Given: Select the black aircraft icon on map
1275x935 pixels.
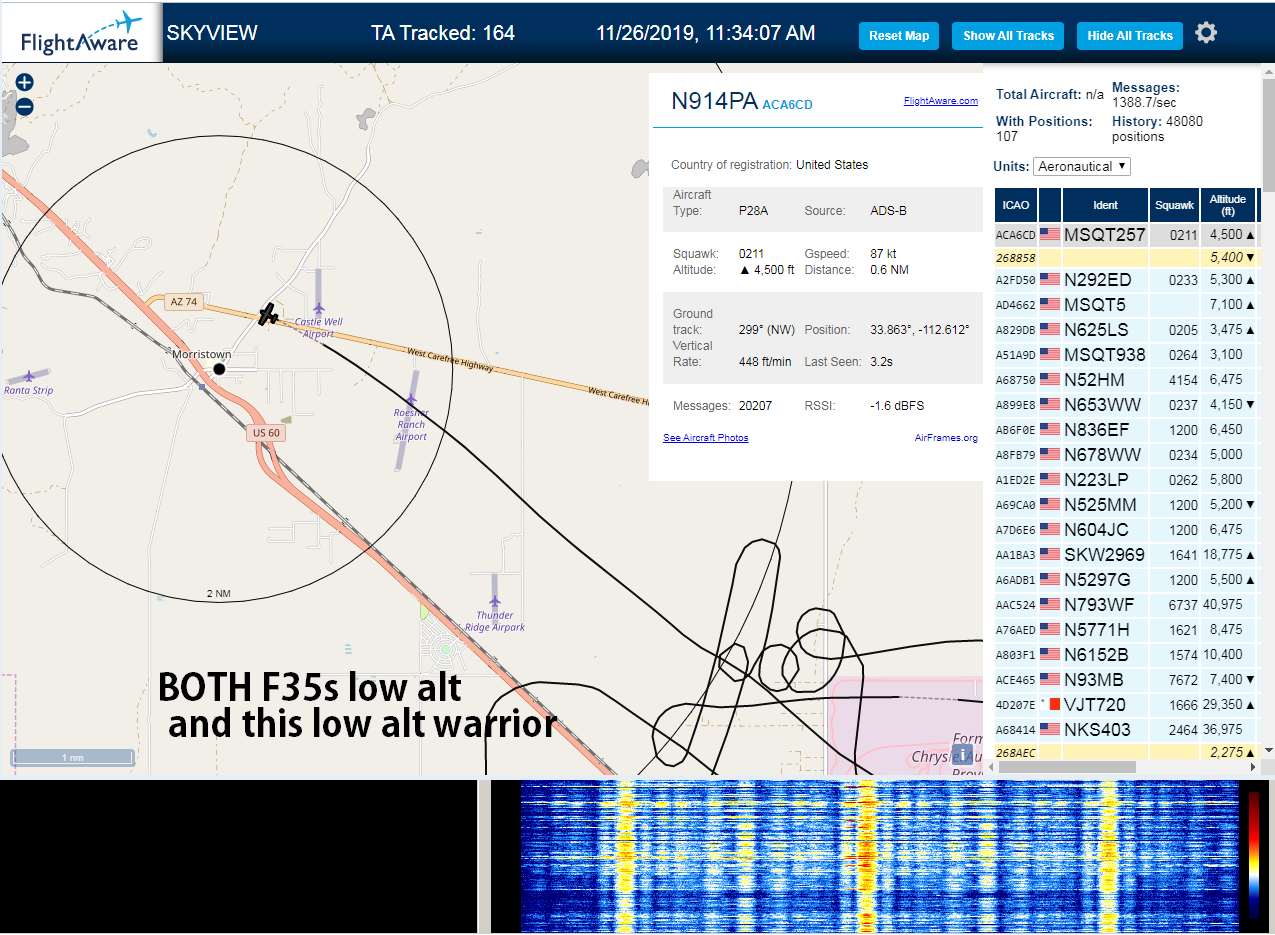Looking at the screenshot, I should tap(268, 314).
